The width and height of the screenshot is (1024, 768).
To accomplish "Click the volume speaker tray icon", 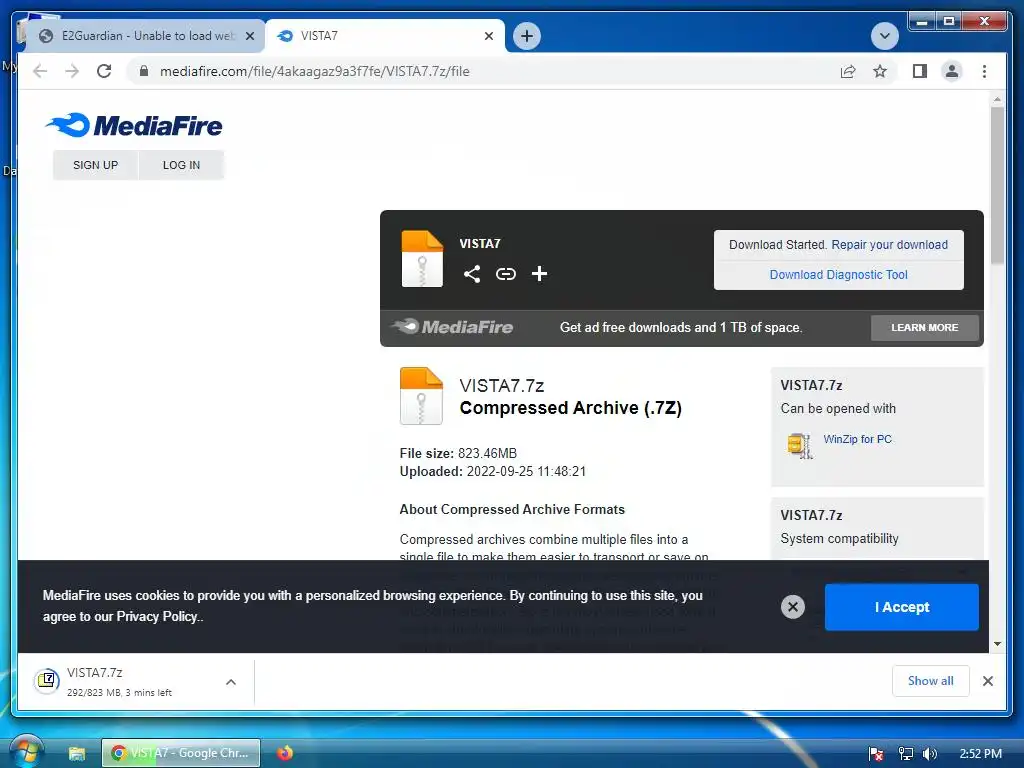I will click(x=929, y=754).
